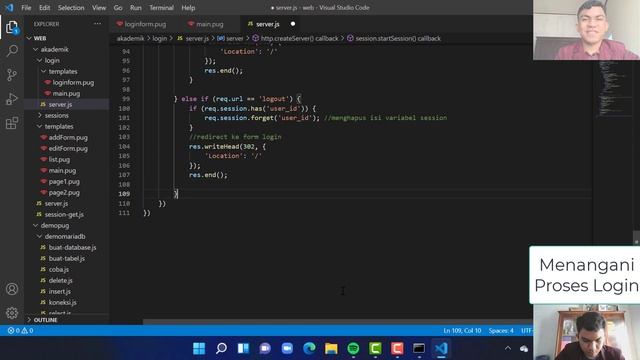Click Ln 109, Col 10 status item

click(x=462, y=331)
